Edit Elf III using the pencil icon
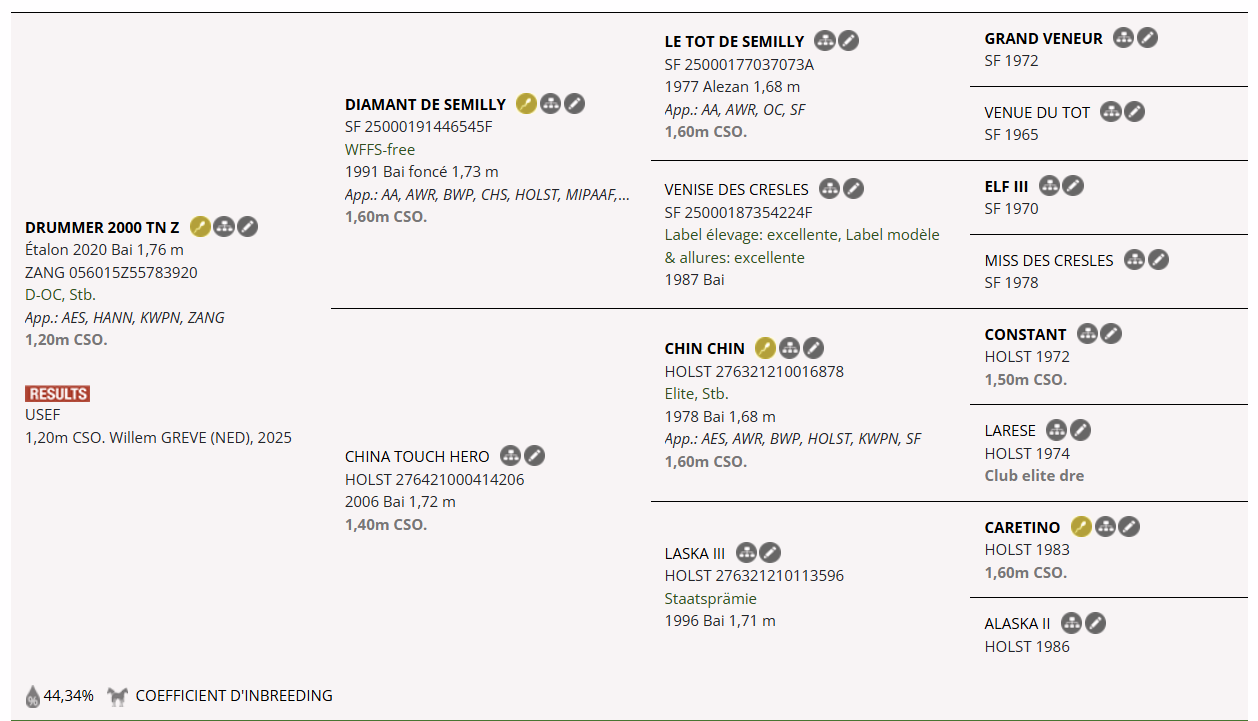The width and height of the screenshot is (1258, 721). (1073, 186)
